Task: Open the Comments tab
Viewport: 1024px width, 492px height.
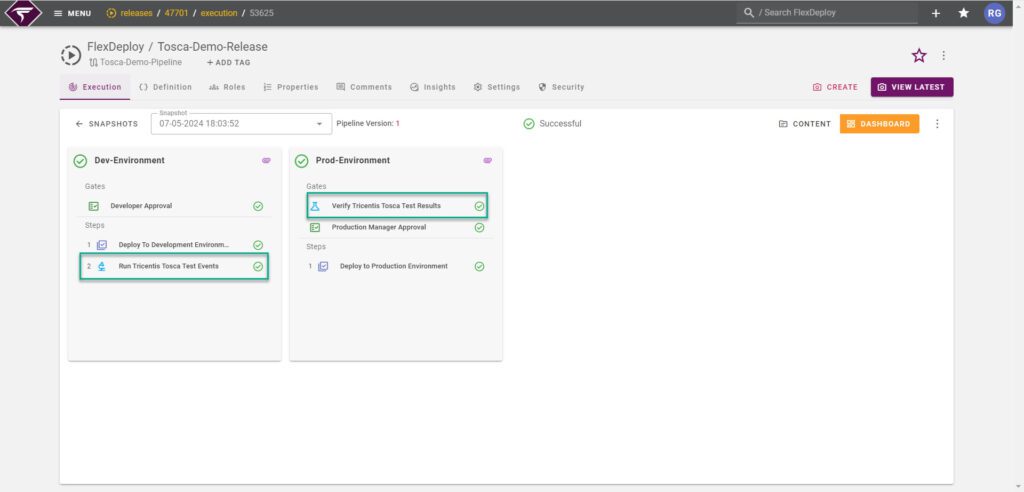Action: [x=364, y=87]
